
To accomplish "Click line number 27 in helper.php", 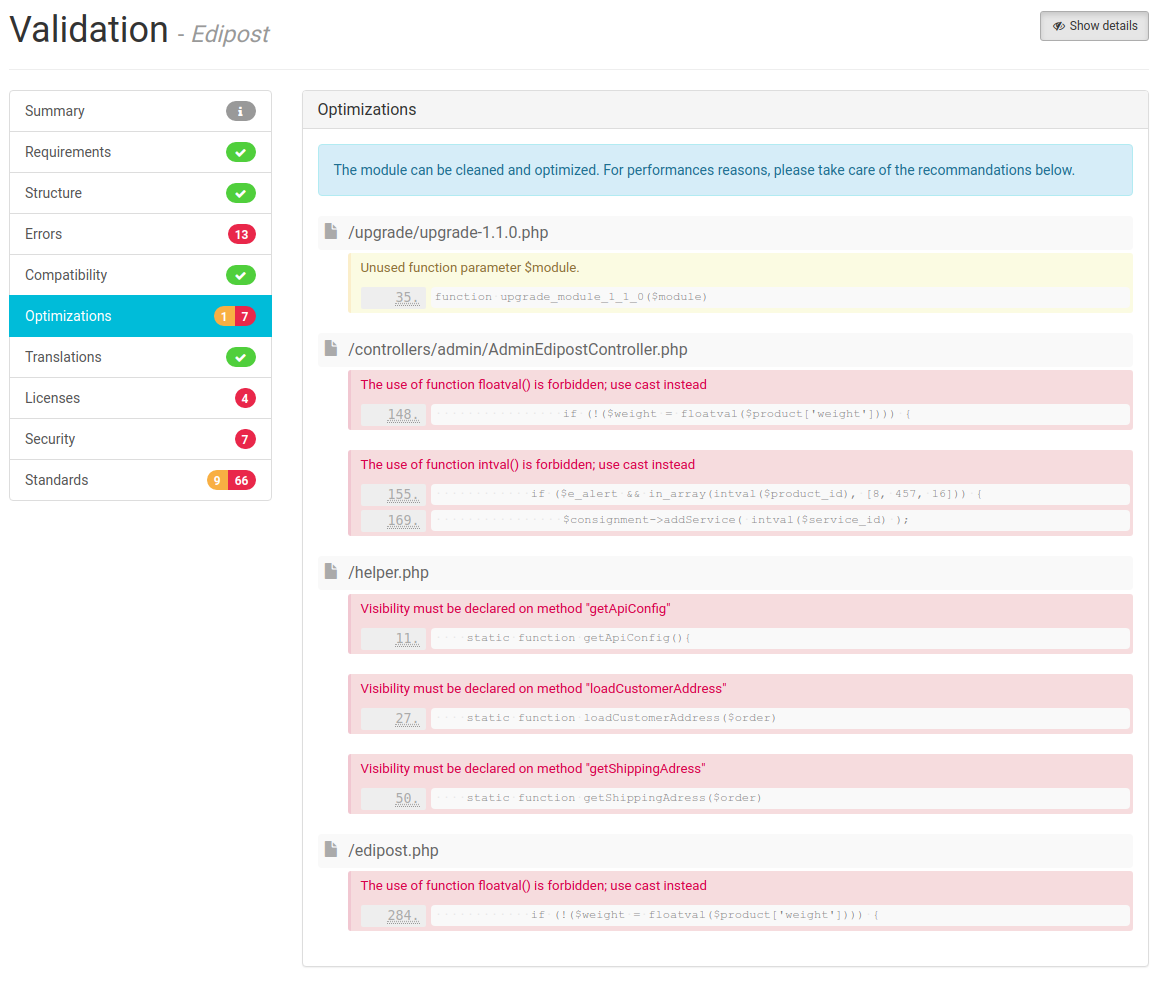I will pos(407,718).
